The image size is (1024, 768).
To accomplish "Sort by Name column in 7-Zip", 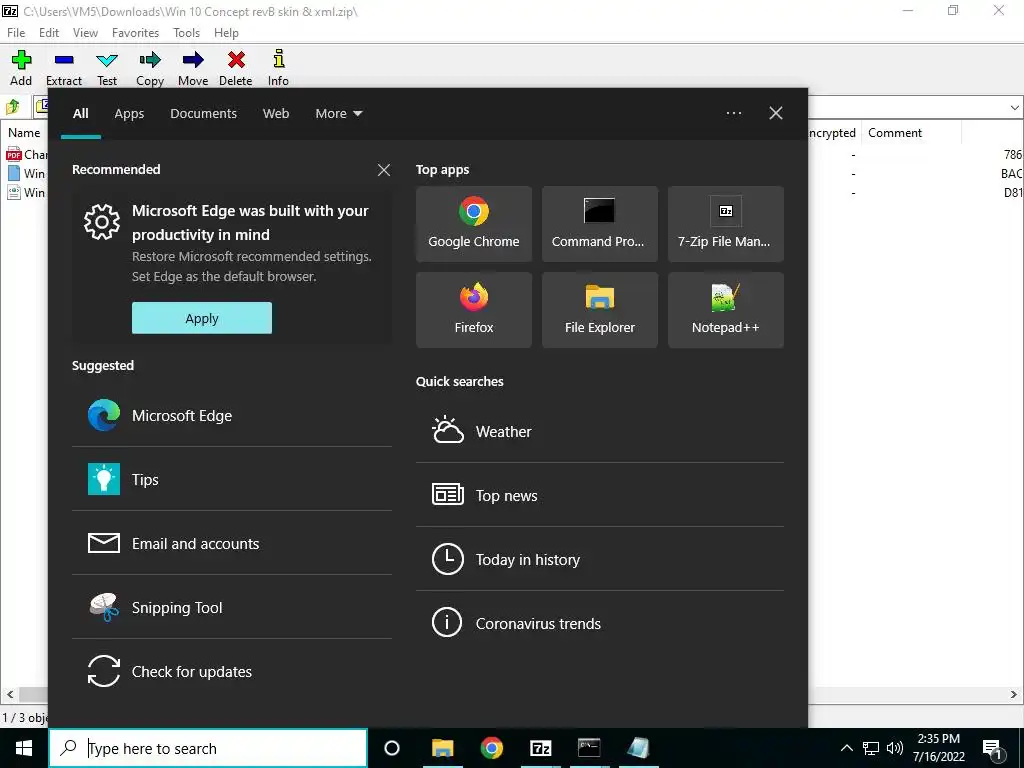I will [24, 133].
